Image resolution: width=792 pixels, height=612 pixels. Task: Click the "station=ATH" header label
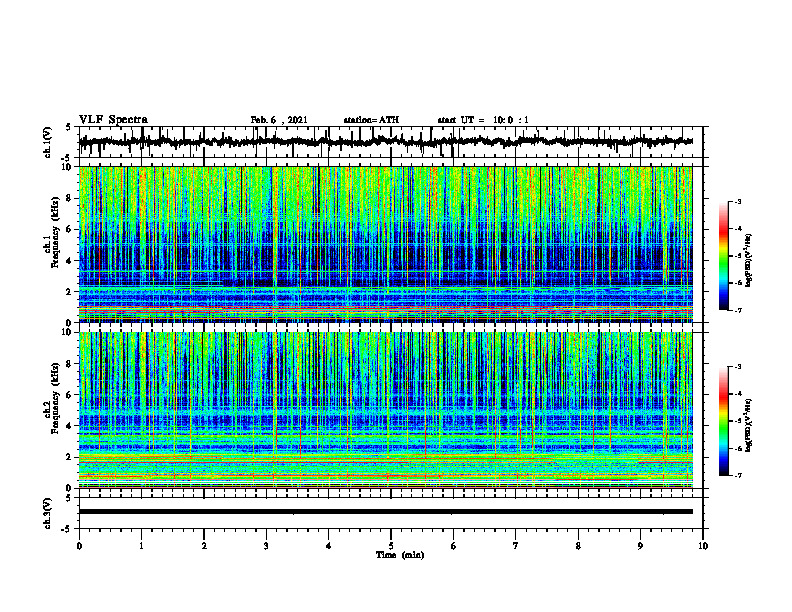click(x=371, y=120)
